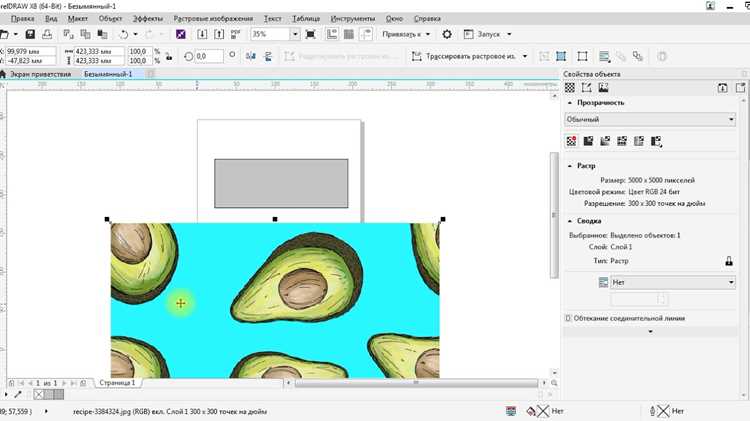This screenshot has height=421, width=750.
Task: Expand more properties with bottom arrow
Action: [x=650, y=332]
